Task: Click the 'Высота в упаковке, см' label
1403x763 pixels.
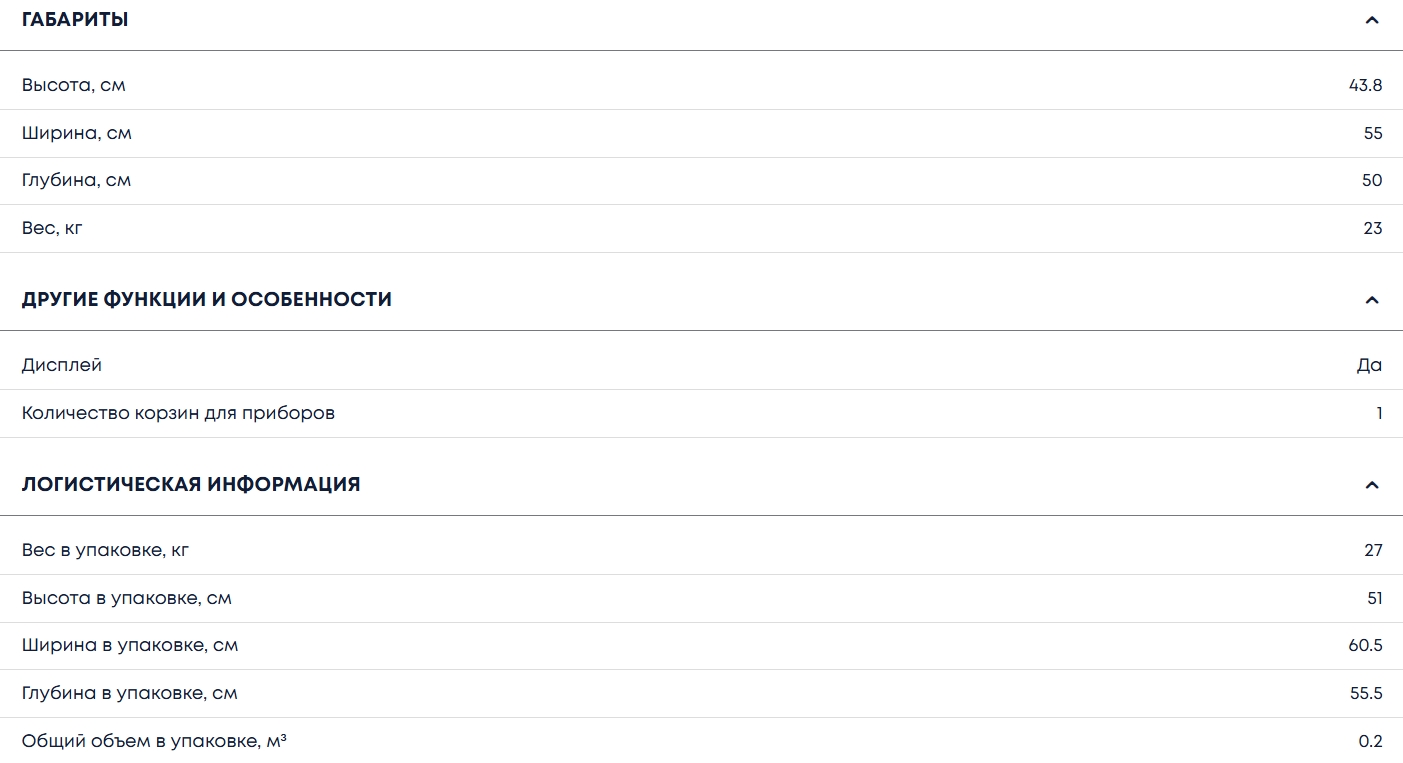Action: (x=127, y=598)
